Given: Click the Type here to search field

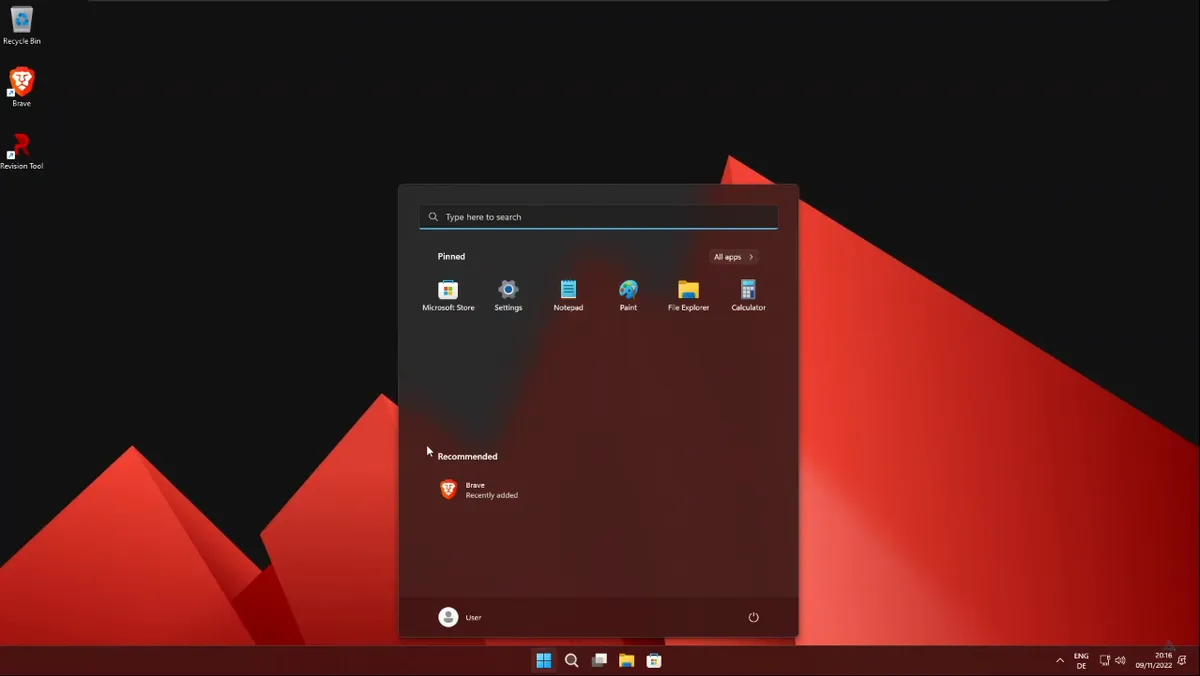Looking at the screenshot, I should coord(598,217).
